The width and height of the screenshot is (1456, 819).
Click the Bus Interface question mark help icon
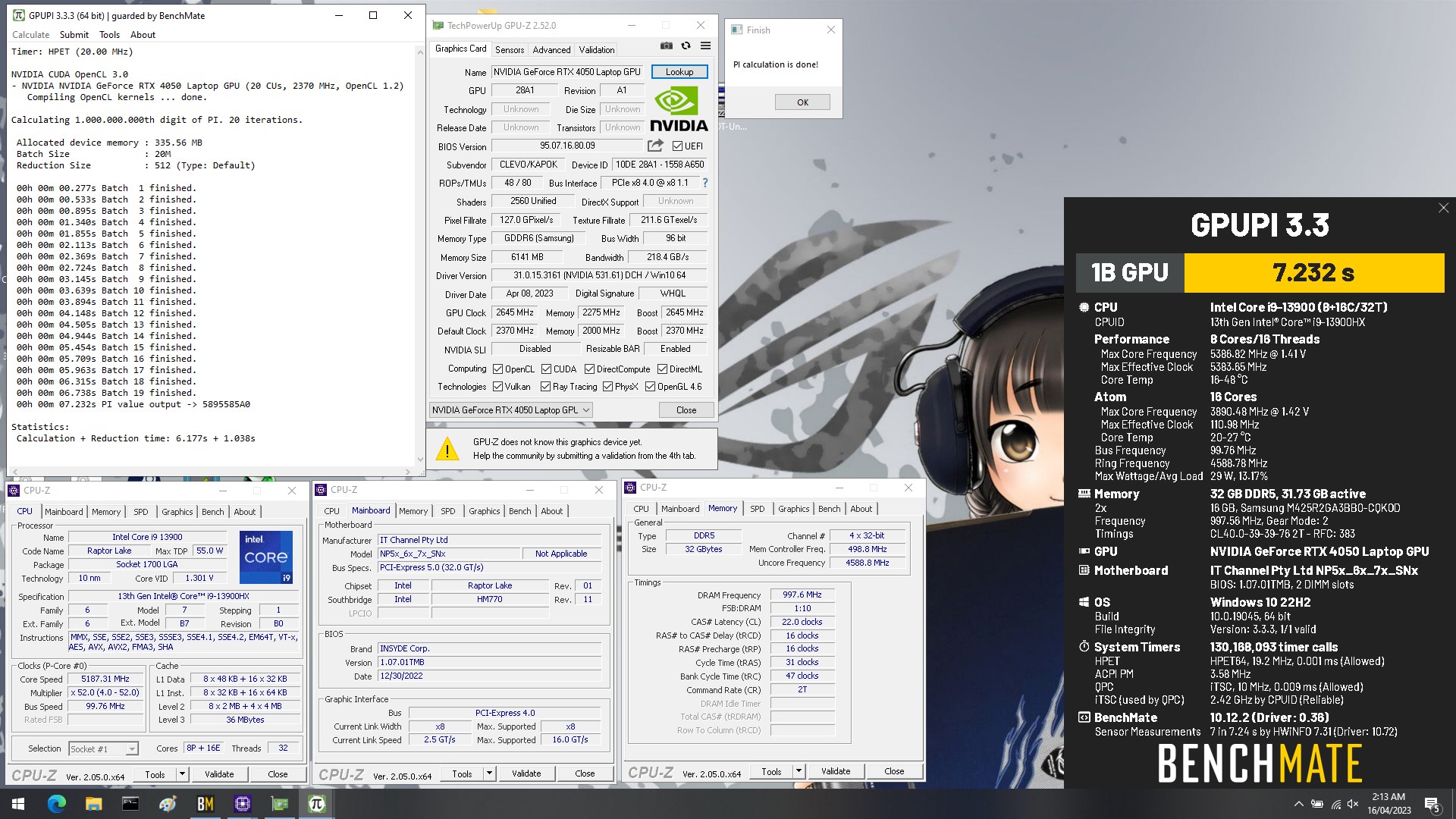pos(705,183)
